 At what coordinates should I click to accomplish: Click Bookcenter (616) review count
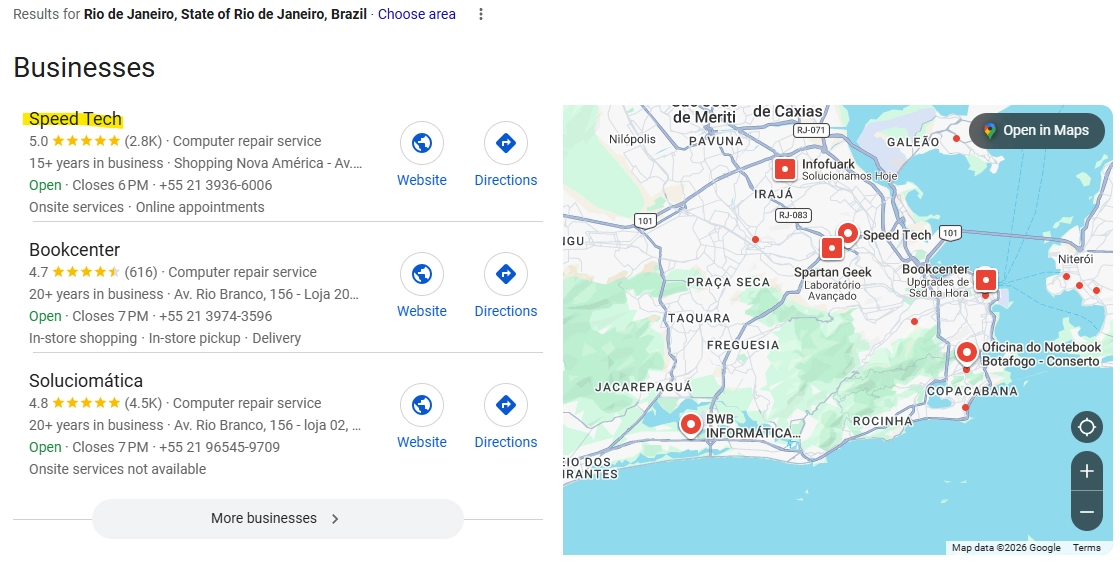point(141,272)
